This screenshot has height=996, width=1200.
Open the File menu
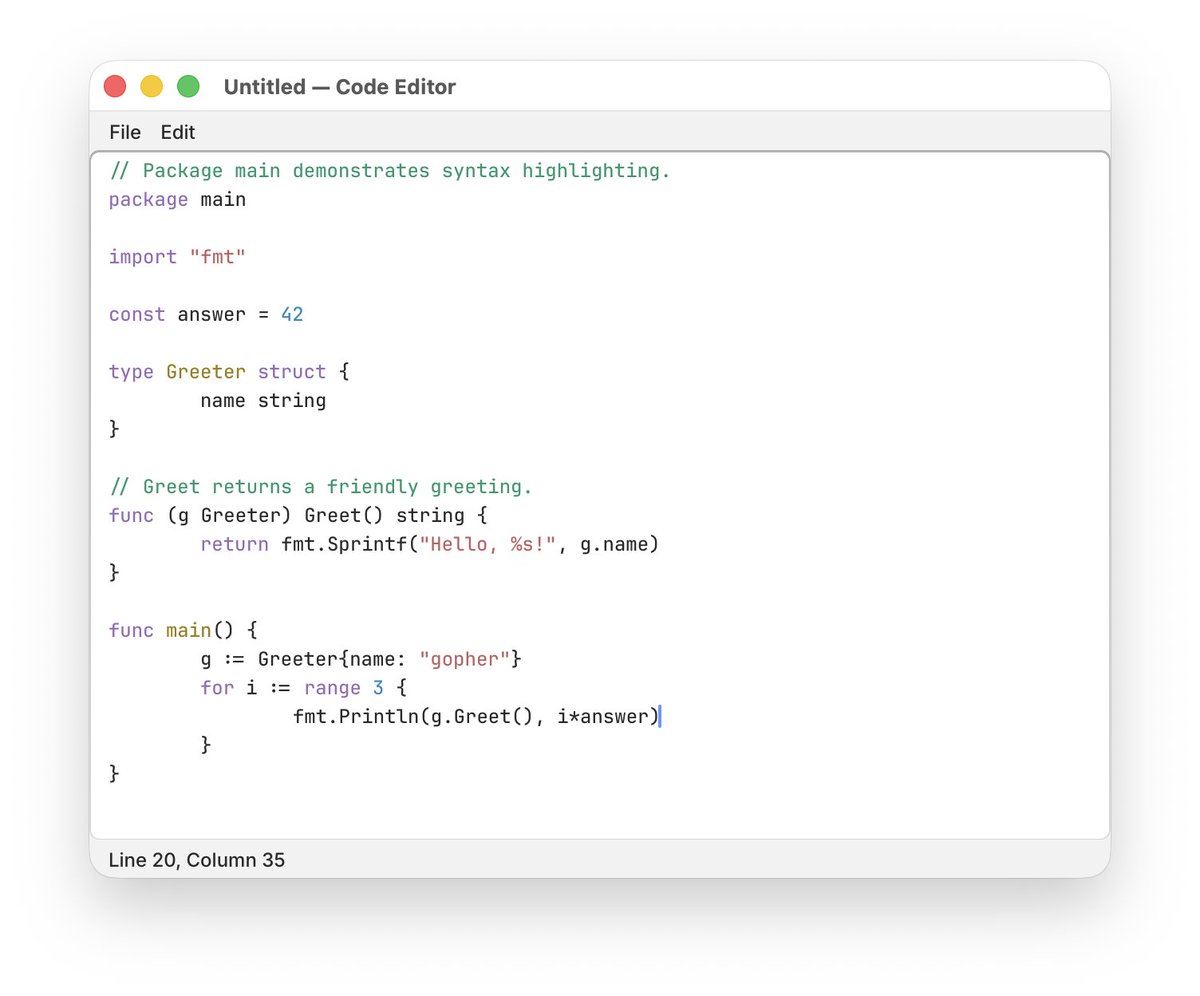(125, 132)
